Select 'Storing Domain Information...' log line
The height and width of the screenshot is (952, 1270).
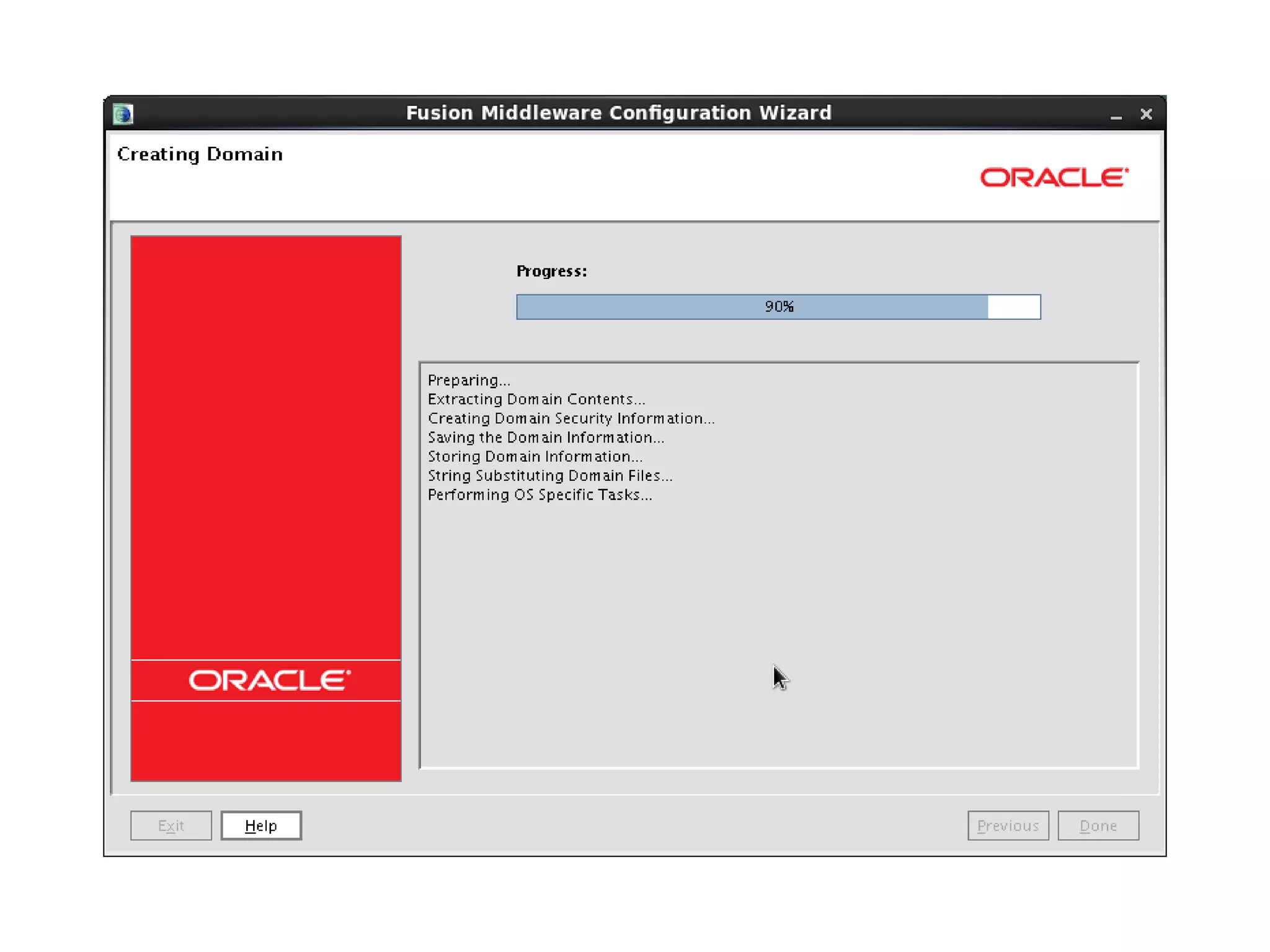point(535,457)
